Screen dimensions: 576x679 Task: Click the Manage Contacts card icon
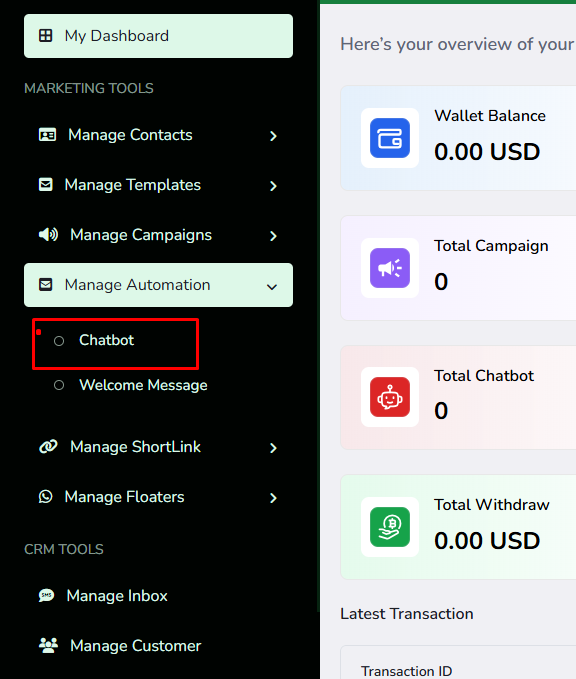47,135
